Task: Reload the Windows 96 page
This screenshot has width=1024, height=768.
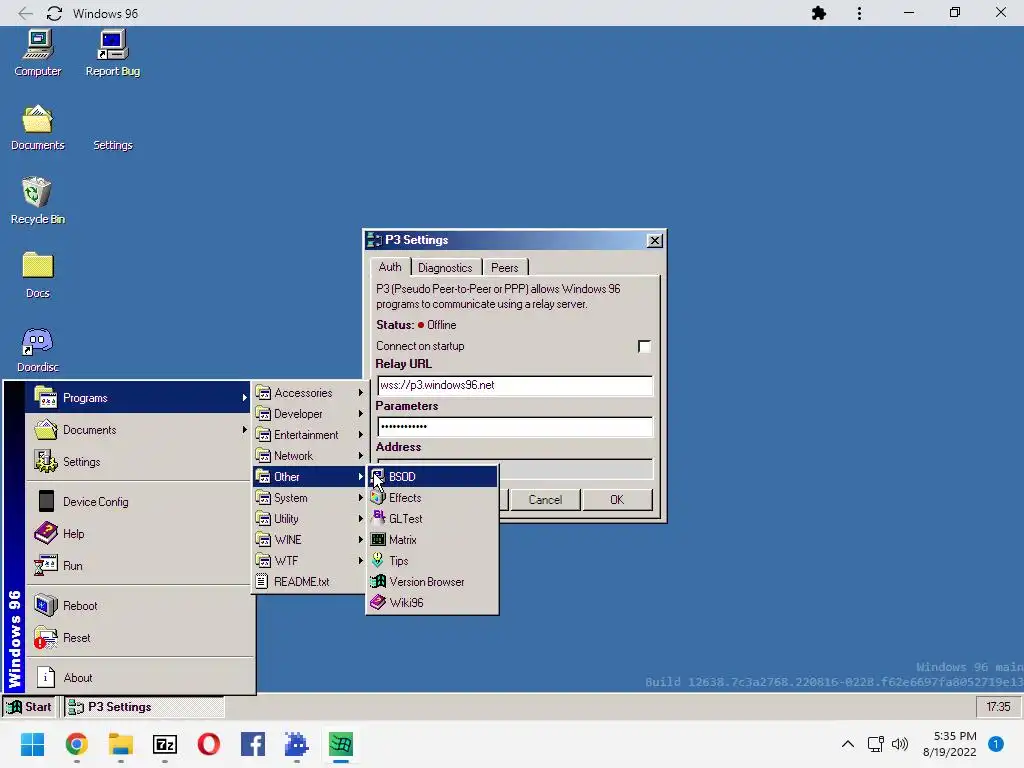Action: click(54, 13)
